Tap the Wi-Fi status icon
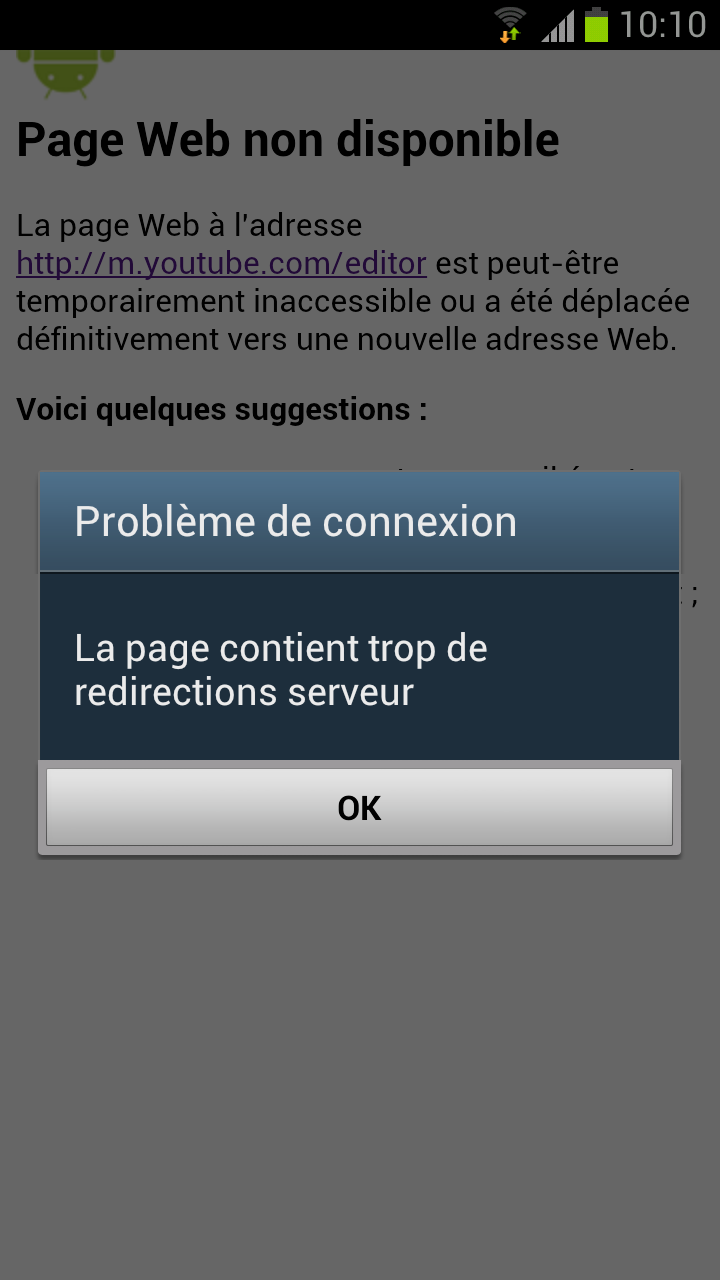The width and height of the screenshot is (720, 1280). [510, 18]
